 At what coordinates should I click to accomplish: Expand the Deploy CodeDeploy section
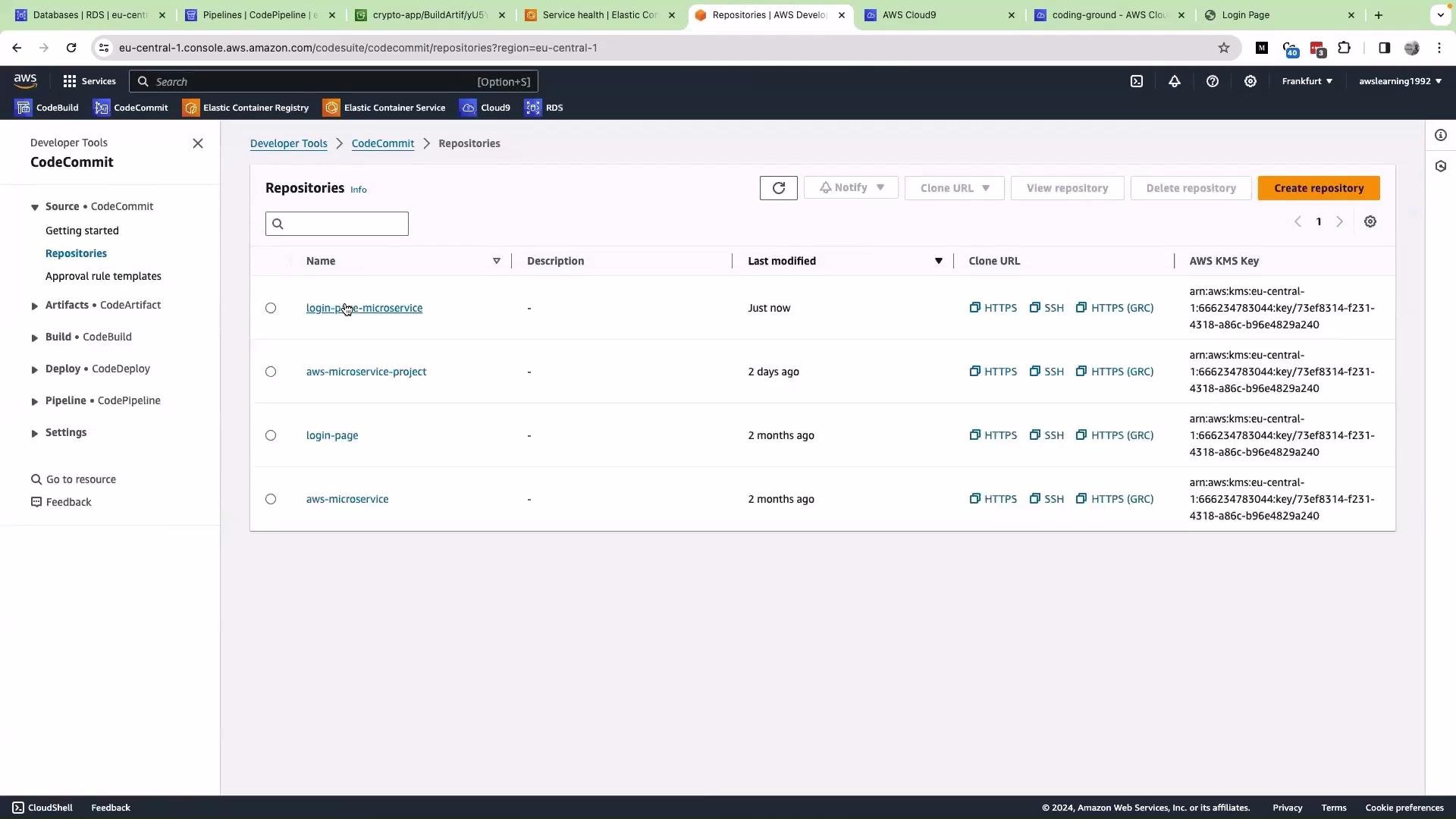pyautogui.click(x=34, y=369)
